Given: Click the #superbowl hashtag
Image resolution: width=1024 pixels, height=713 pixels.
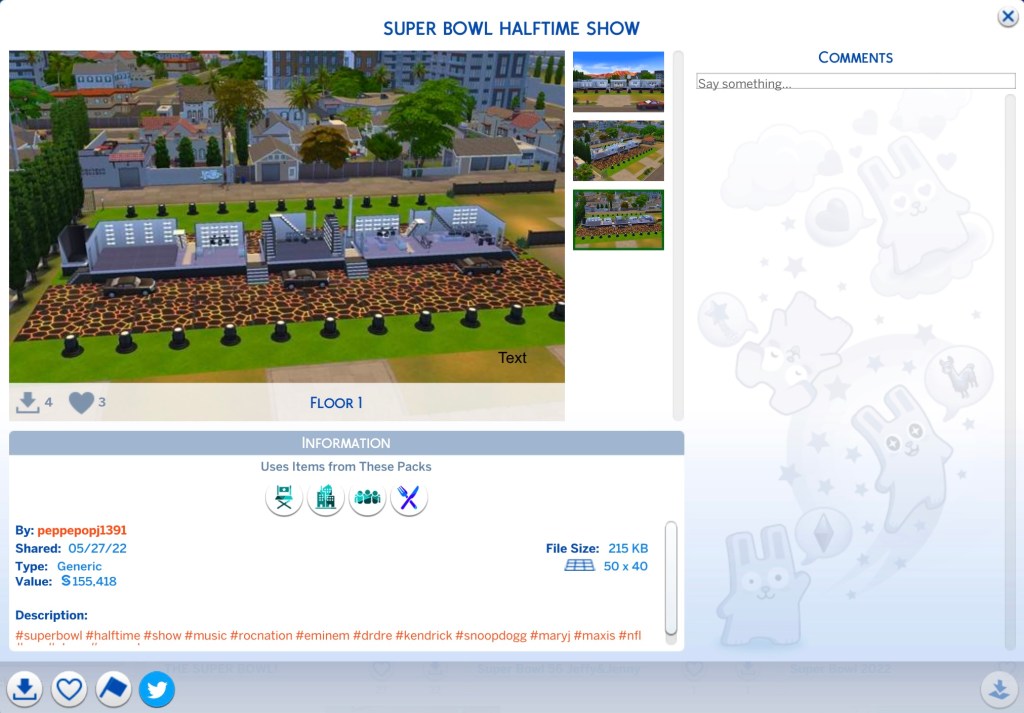Looking at the screenshot, I should click(x=48, y=636).
